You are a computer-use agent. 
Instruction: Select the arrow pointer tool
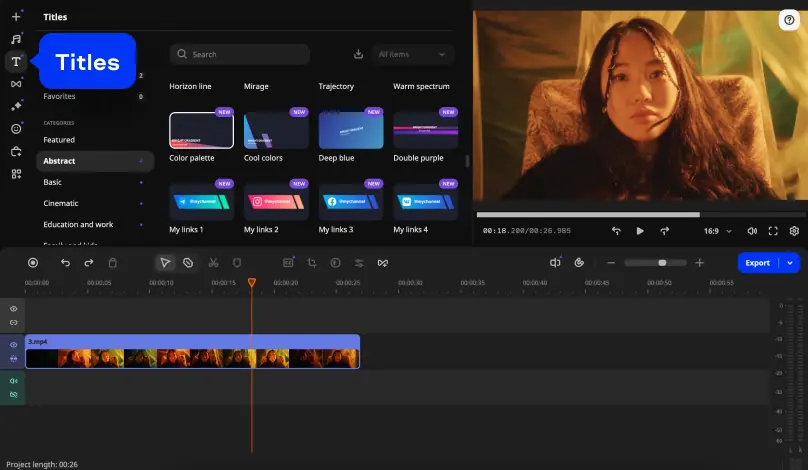(165, 263)
